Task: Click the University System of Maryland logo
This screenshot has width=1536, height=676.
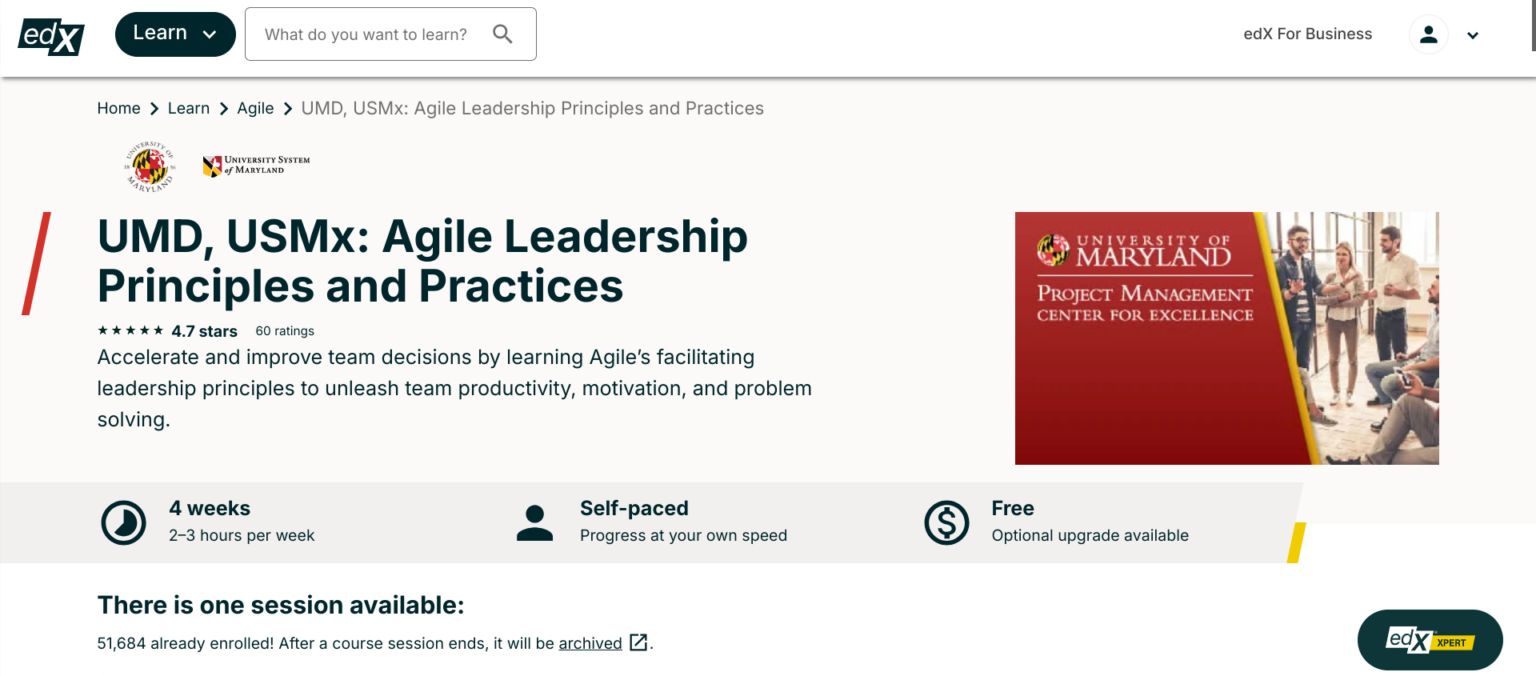Action: pyautogui.click(x=256, y=164)
